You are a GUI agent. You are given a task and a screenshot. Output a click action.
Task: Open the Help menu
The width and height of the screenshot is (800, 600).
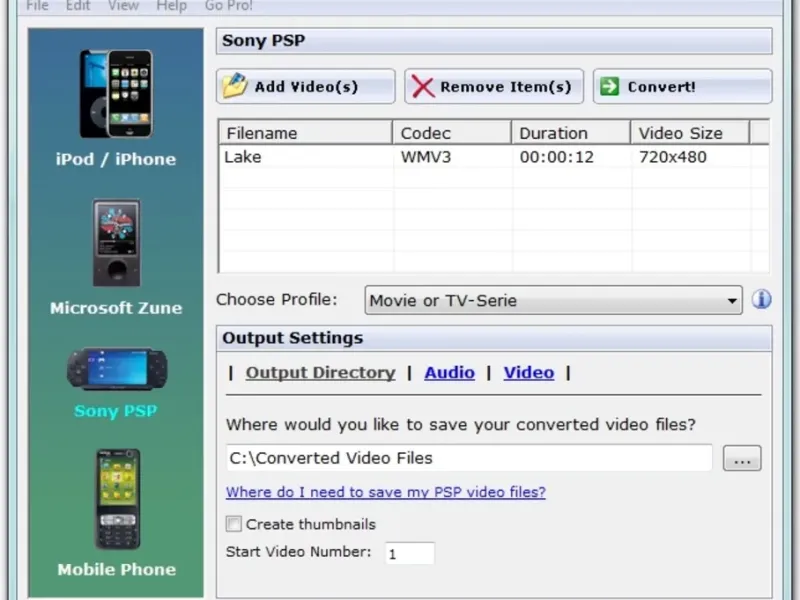(x=171, y=6)
